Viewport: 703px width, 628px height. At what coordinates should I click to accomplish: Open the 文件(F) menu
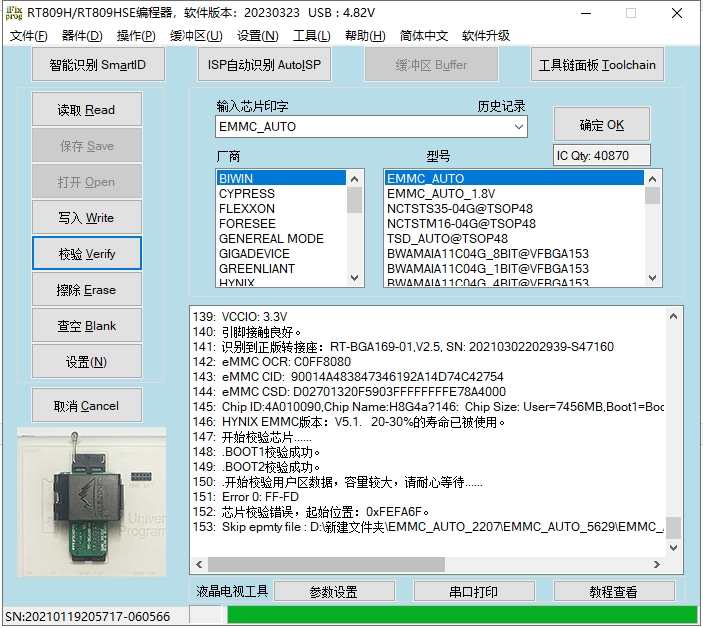[29, 36]
